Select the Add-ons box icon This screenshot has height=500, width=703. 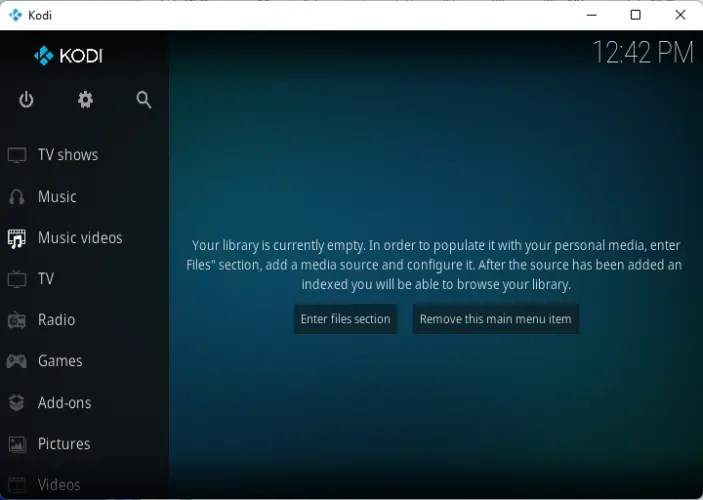coord(17,403)
